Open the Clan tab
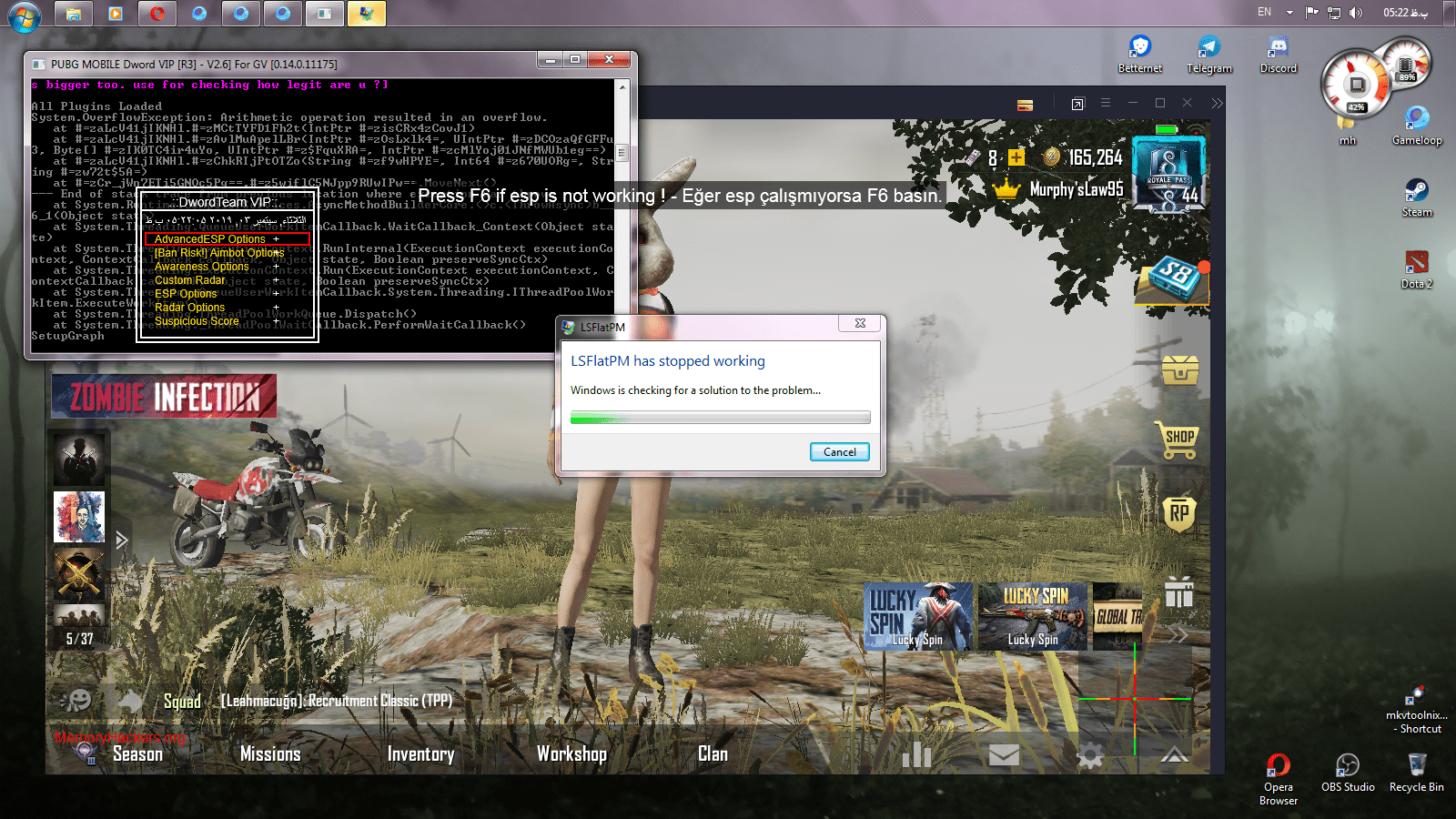1456x819 pixels. [x=713, y=754]
